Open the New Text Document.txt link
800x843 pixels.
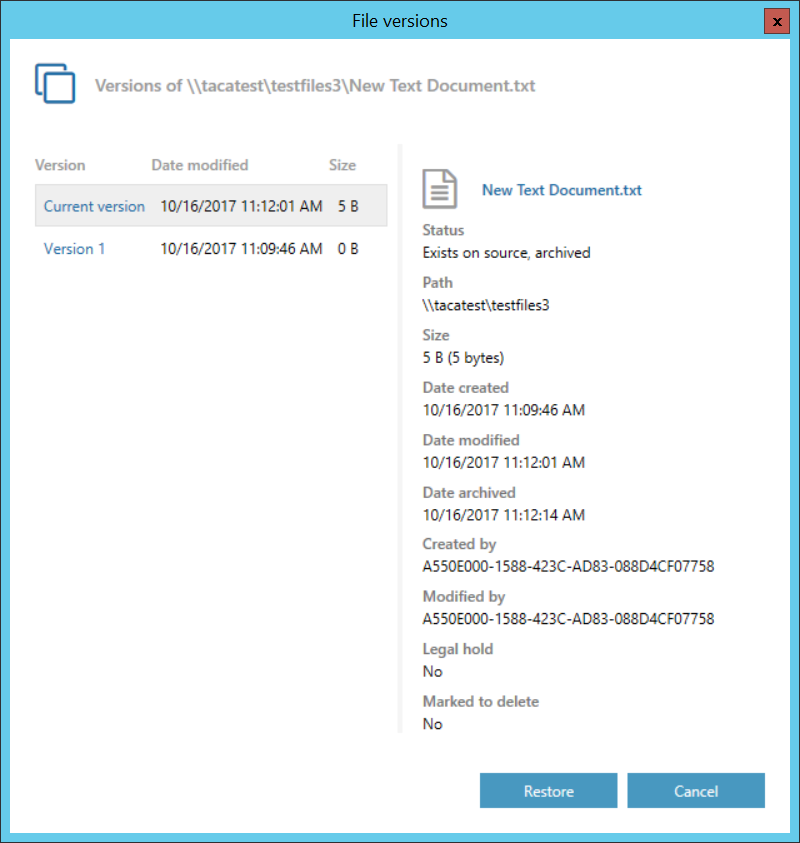click(x=561, y=190)
